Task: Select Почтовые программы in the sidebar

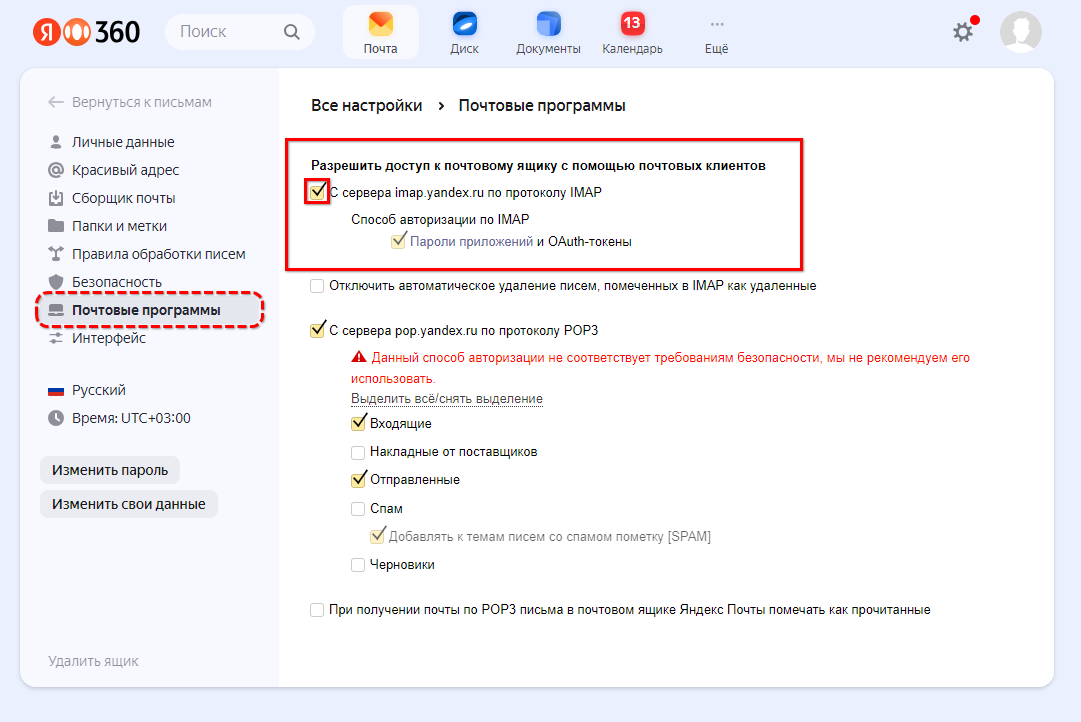Action: [x=150, y=310]
